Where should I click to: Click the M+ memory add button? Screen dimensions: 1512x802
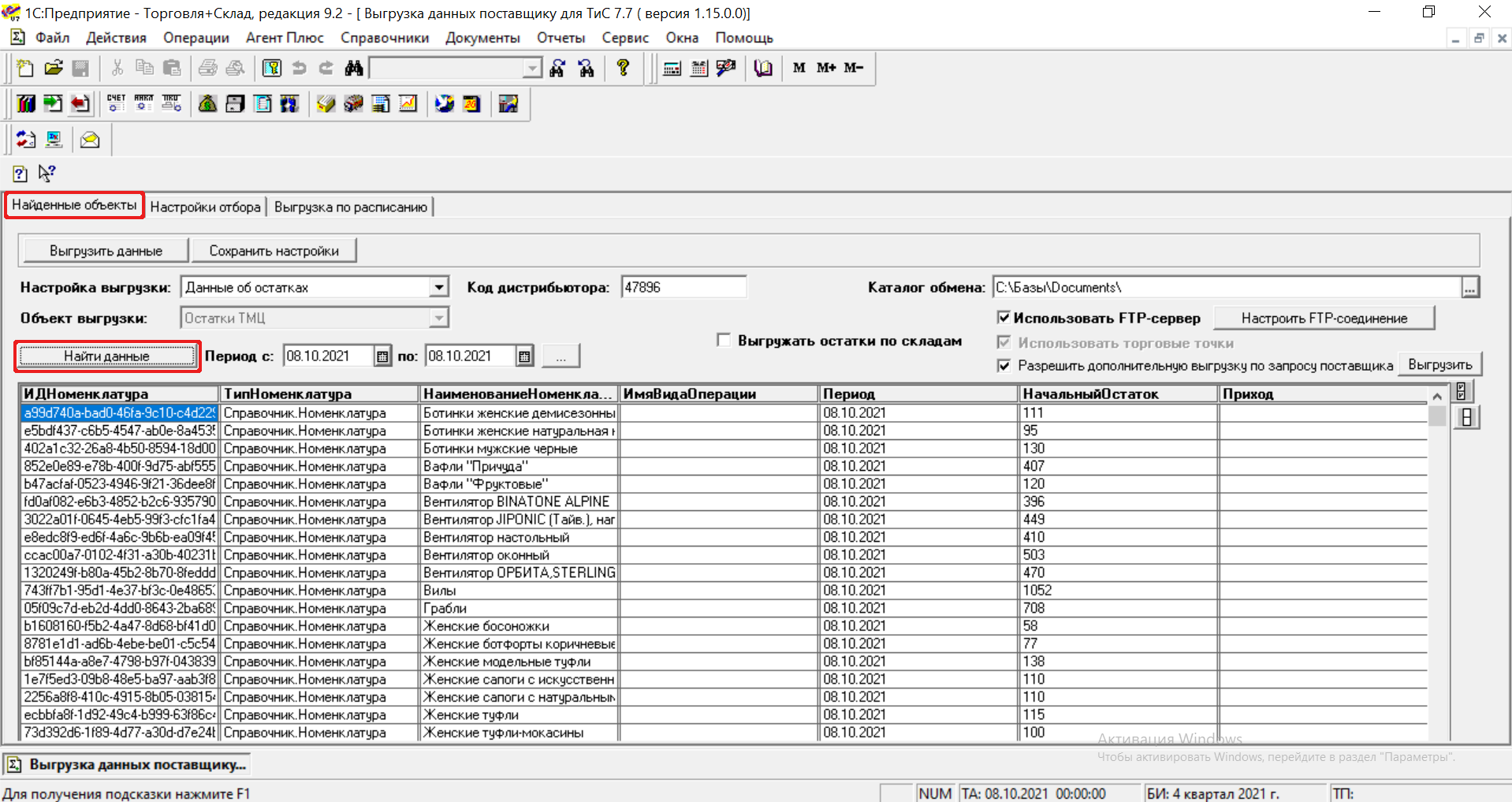(x=825, y=69)
